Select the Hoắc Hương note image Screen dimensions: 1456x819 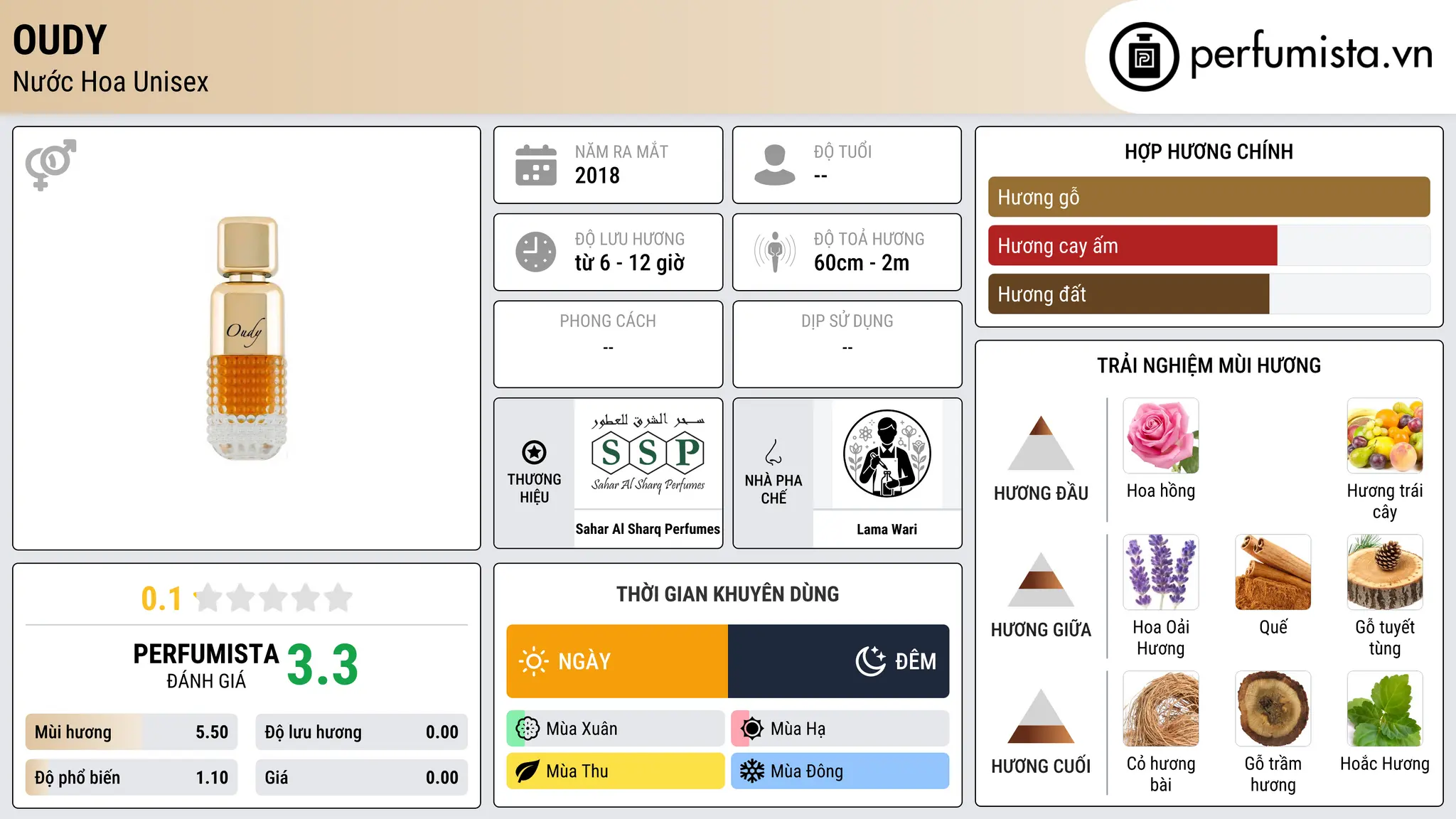(1385, 709)
